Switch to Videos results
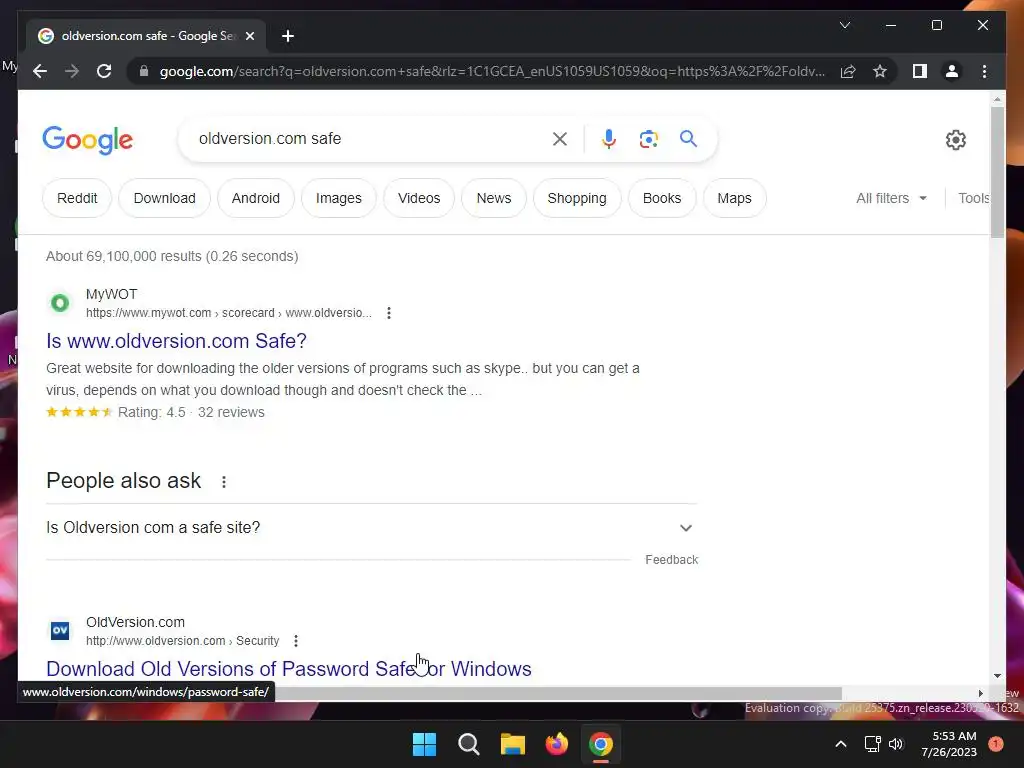1024x768 pixels. [419, 198]
